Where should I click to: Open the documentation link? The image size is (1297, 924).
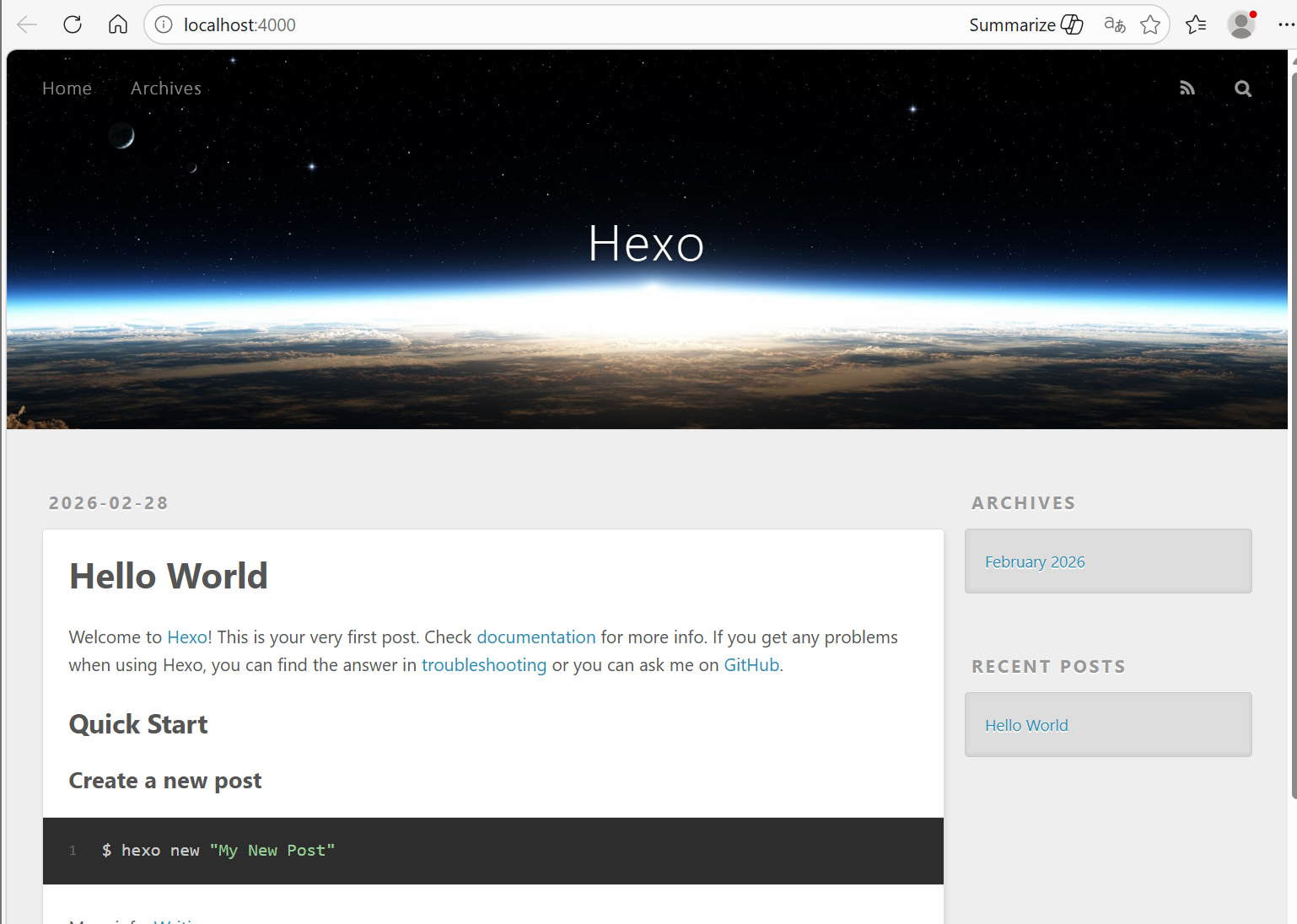point(536,637)
